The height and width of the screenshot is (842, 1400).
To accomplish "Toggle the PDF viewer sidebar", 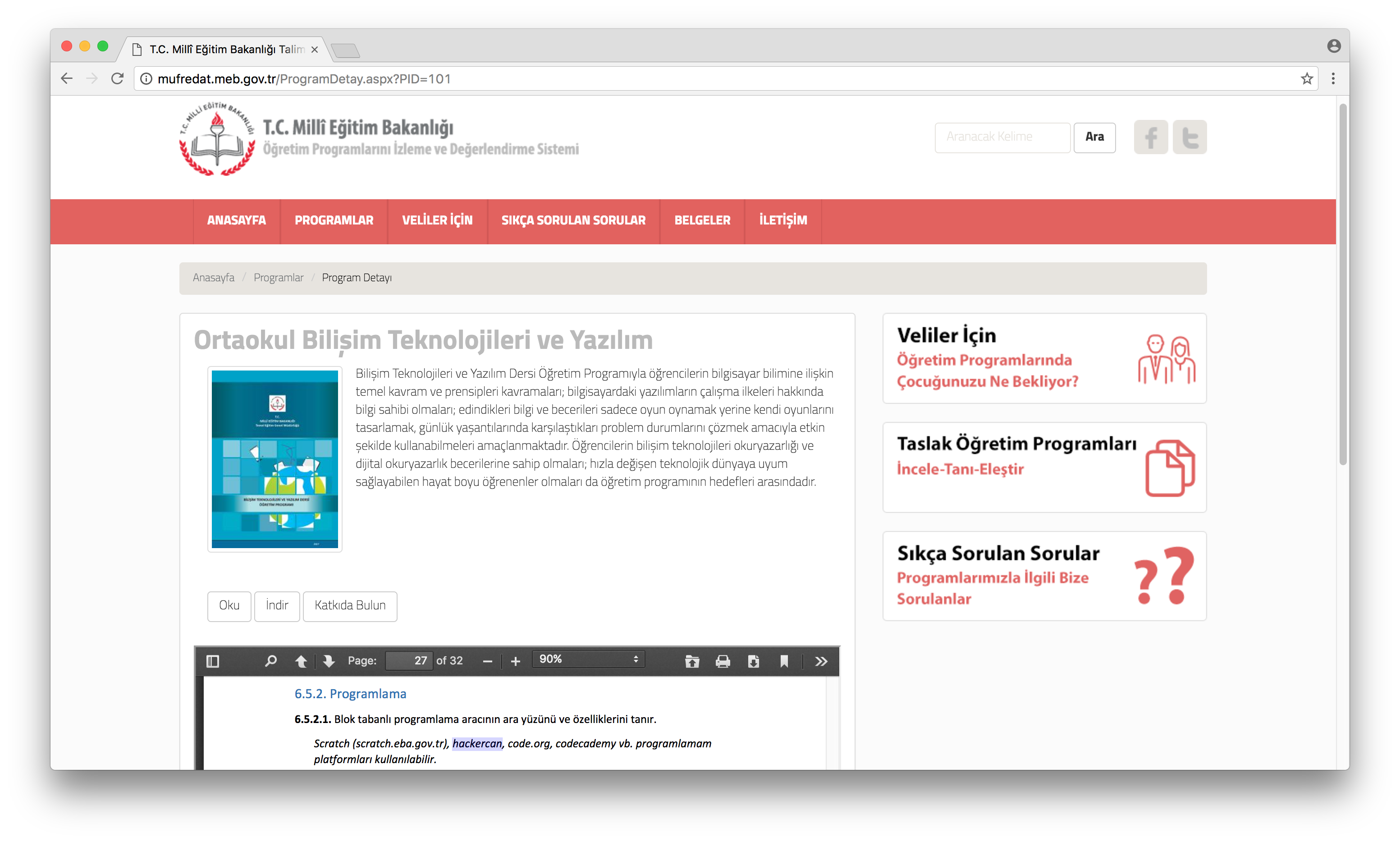I will point(213,661).
